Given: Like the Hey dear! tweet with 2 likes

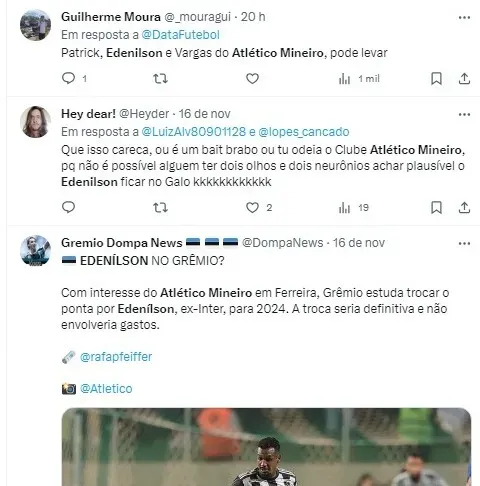Looking at the screenshot, I should tap(259, 208).
